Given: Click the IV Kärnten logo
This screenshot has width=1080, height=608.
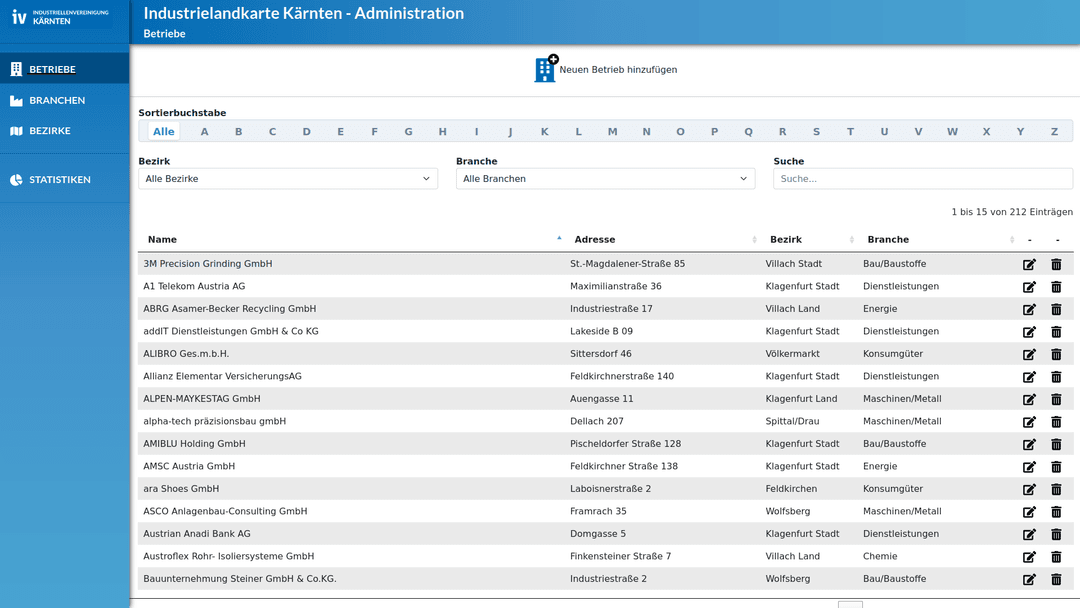Looking at the screenshot, I should [x=61, y=17].
